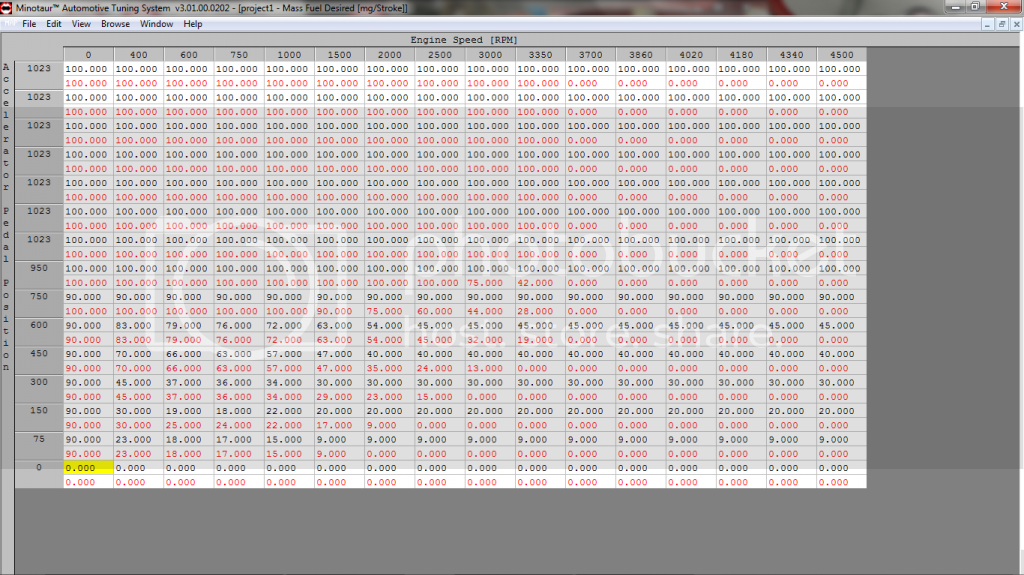Select the 4340 RPM column header

click(792, 55)
